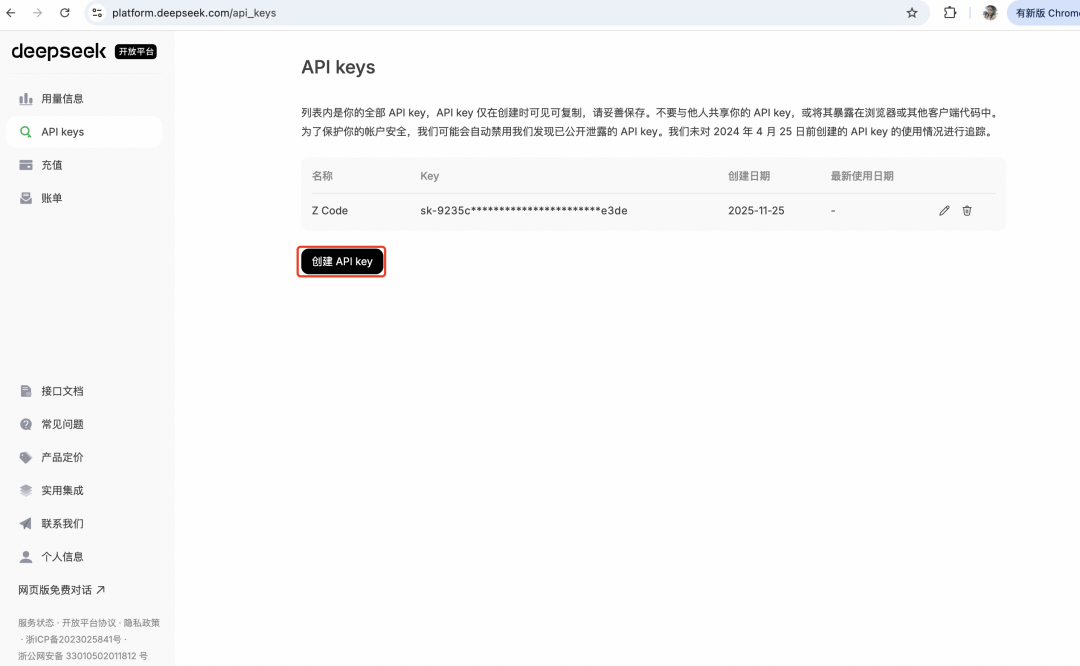Click the API keys magnifier icon
This screenshot has width=1080, height=666.
point(25,132)
